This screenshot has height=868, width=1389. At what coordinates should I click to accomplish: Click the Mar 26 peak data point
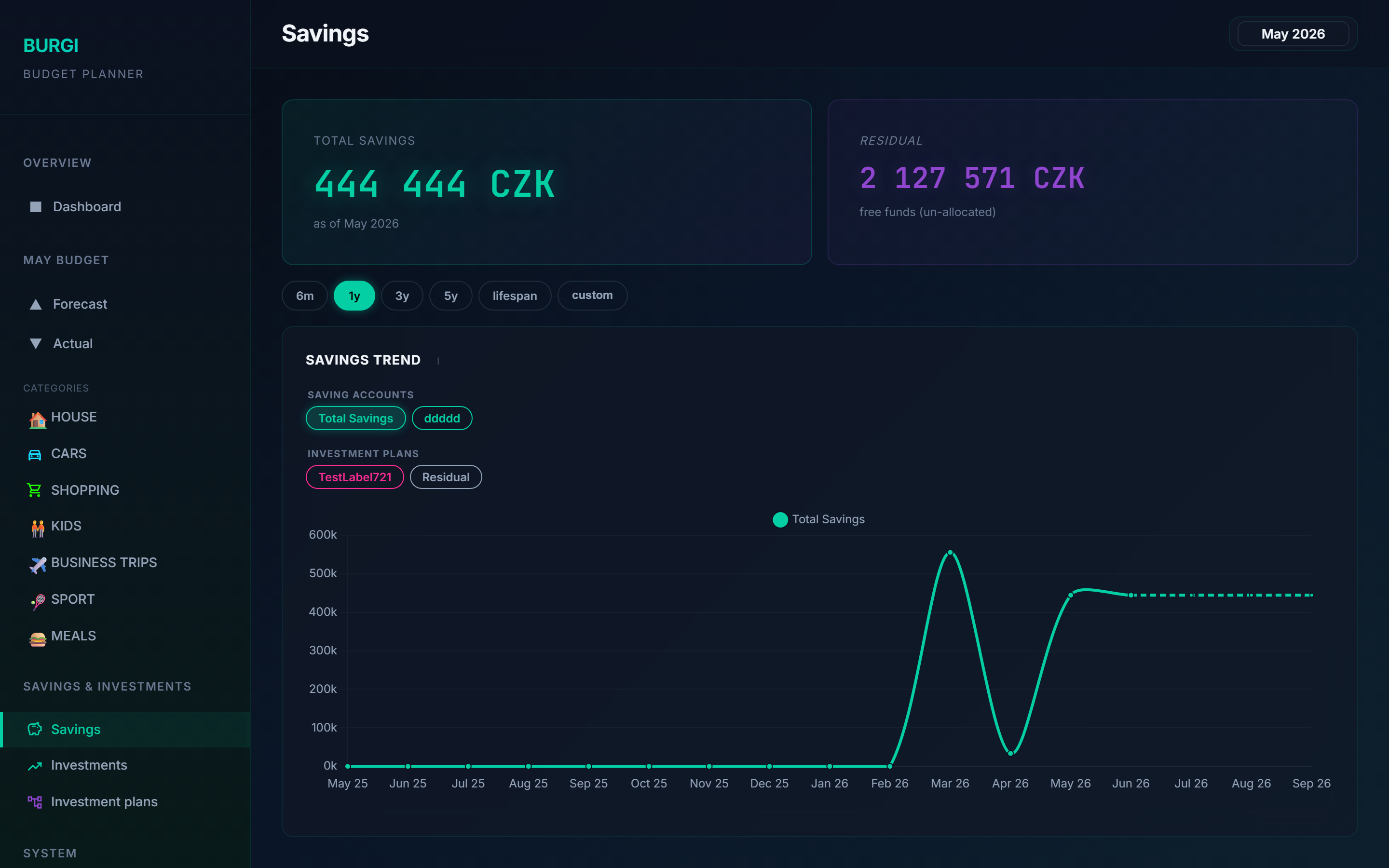pyautogui.click(x=950, y=553)
